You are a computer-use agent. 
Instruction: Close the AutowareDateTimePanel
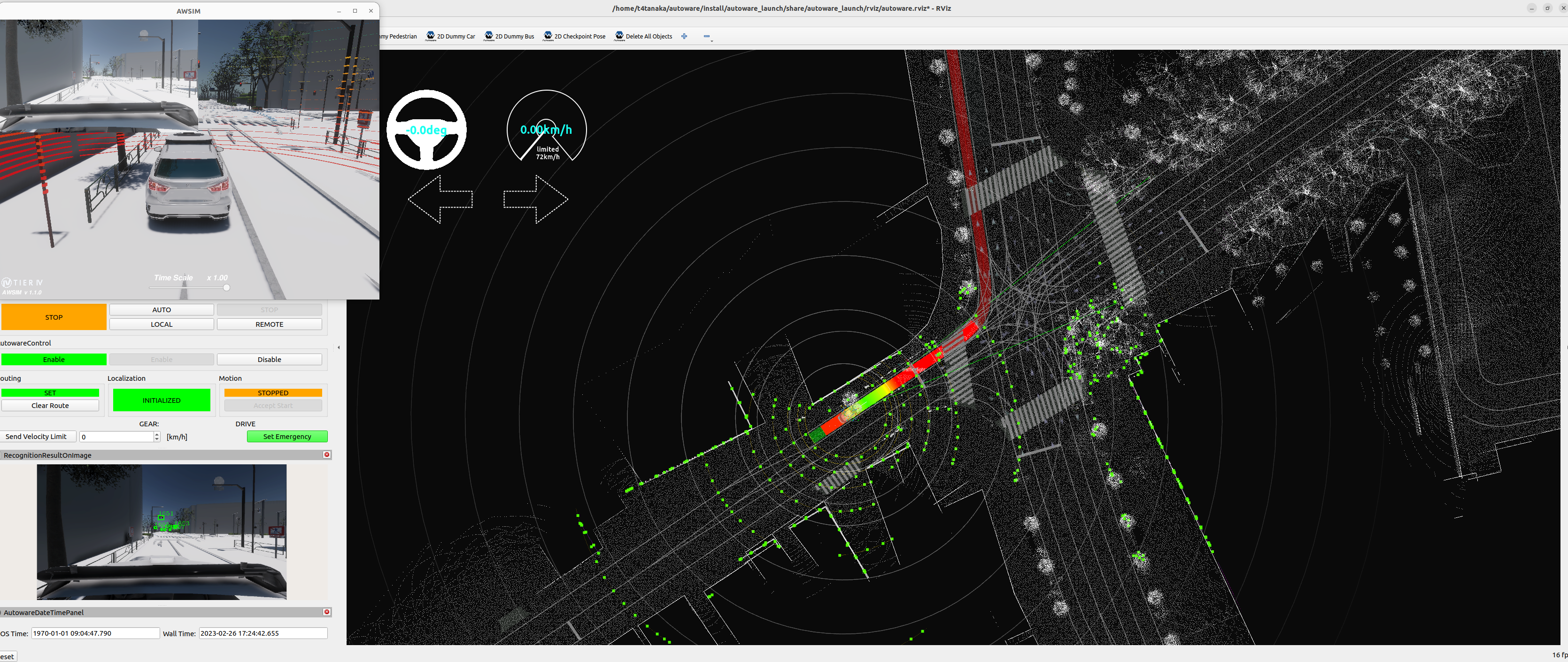coord(327,612)
